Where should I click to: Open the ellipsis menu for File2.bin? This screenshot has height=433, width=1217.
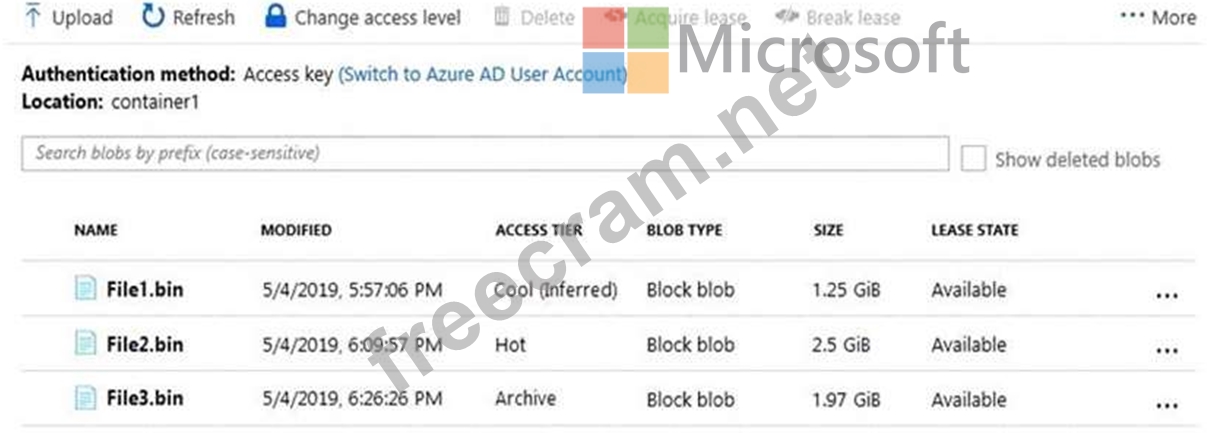click(1166, 351)
